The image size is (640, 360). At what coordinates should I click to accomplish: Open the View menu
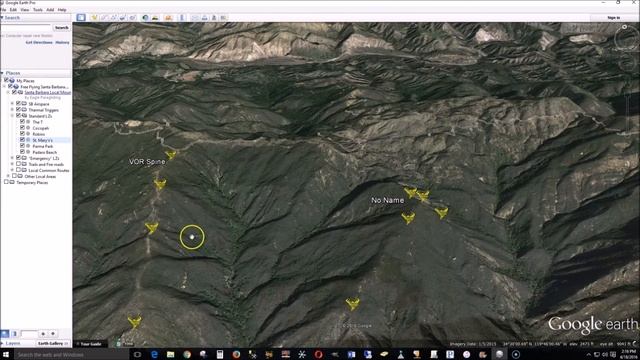click(25, 9)
